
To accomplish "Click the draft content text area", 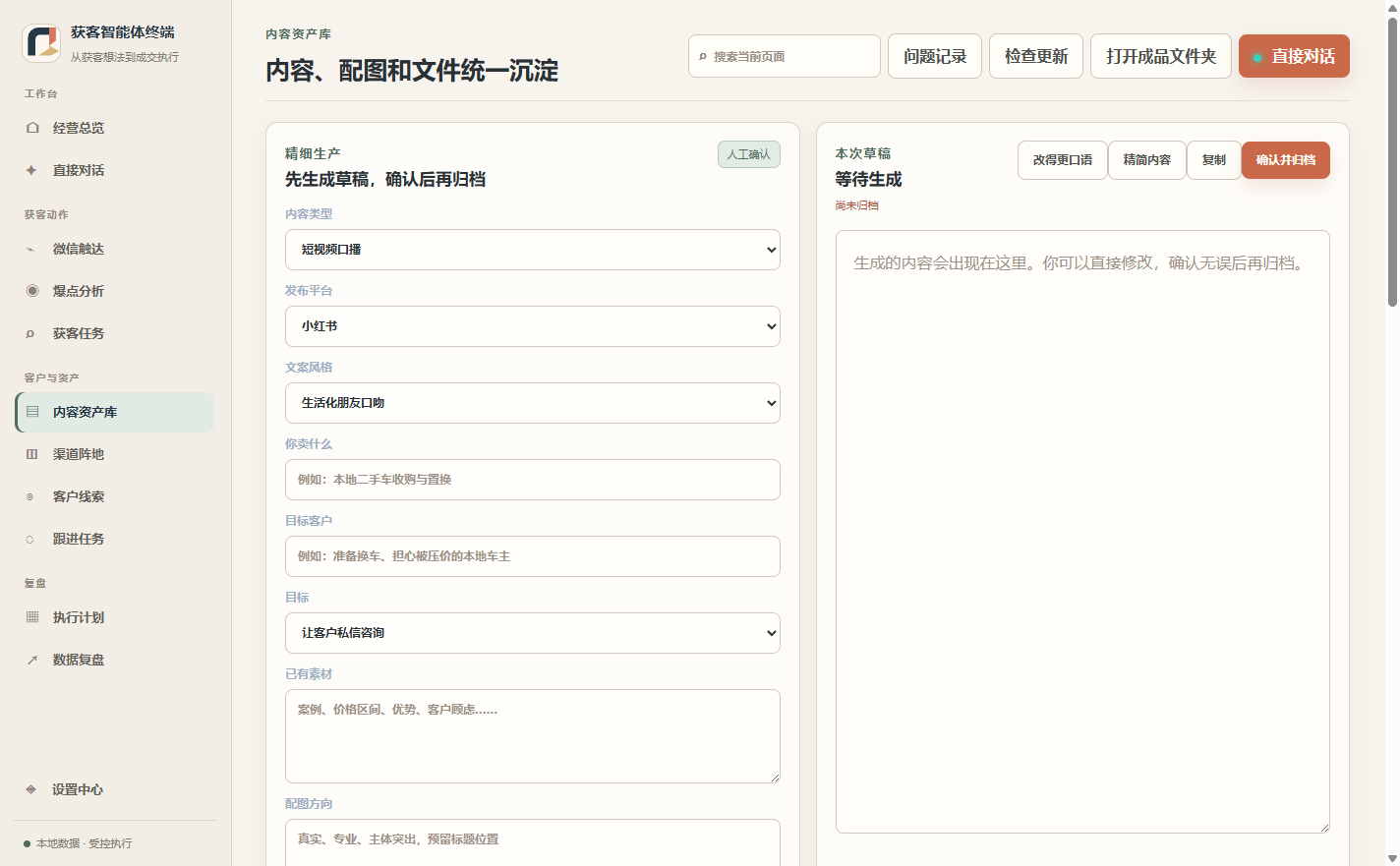I will tap(1082, 532).
